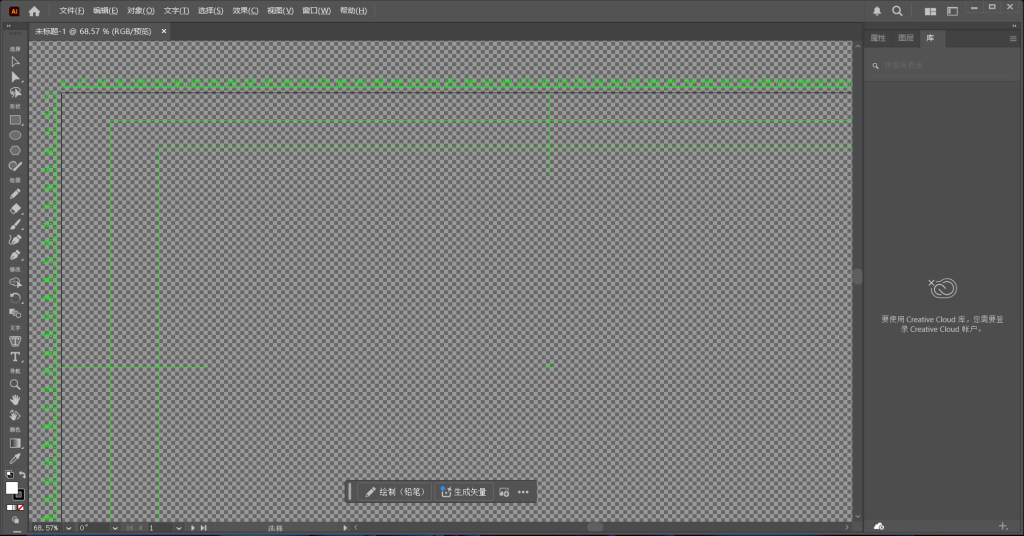Screen dimensions: 1024x536
Task: Swap fill and stroke colors
Action: pyautogui.click(x=22, y=475)
